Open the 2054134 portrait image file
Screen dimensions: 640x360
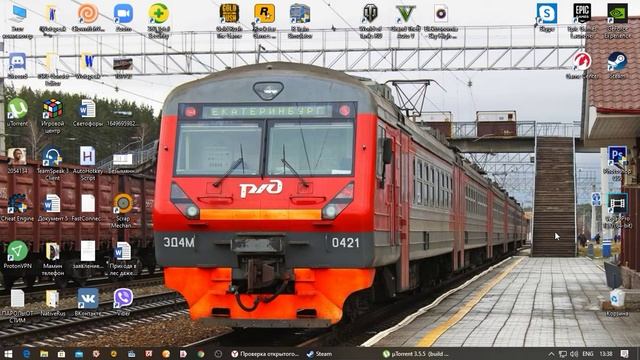(17, 156)
